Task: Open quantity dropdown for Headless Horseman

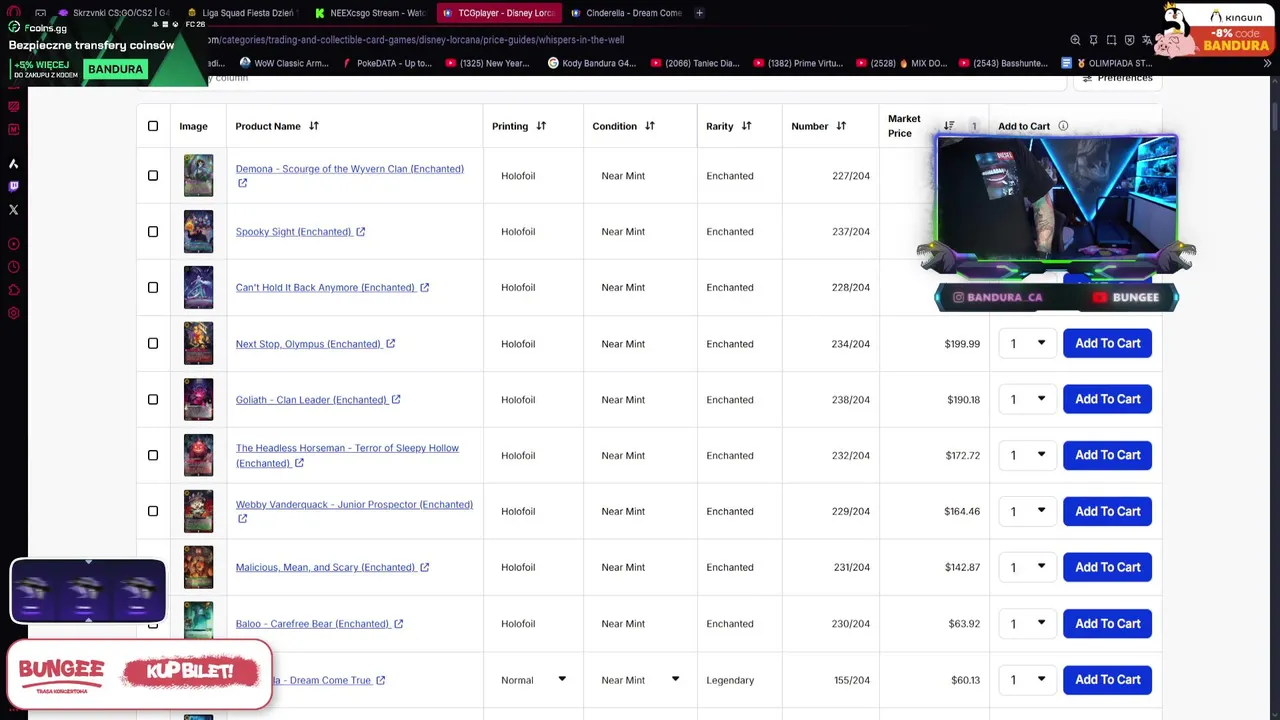Action: pos(1027,455)
